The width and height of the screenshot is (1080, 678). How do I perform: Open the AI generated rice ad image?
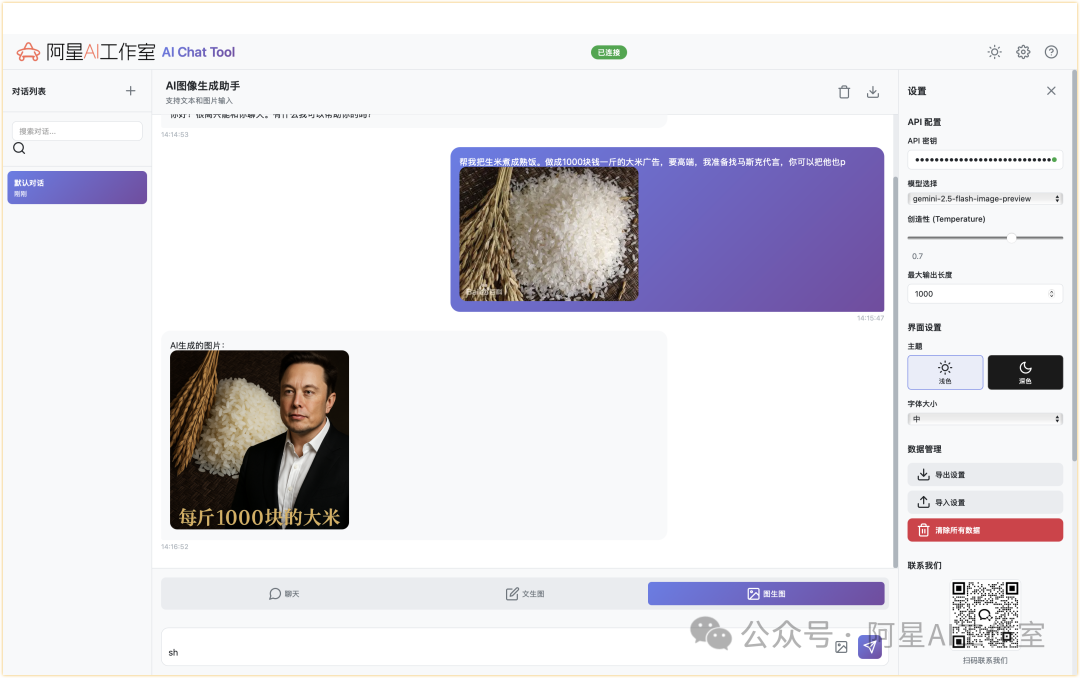(260, 440)
